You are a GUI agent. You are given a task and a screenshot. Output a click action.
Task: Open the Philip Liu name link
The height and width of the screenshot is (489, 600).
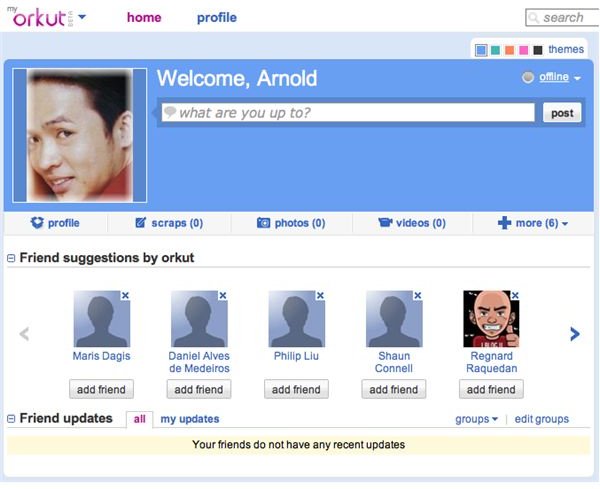296,356
